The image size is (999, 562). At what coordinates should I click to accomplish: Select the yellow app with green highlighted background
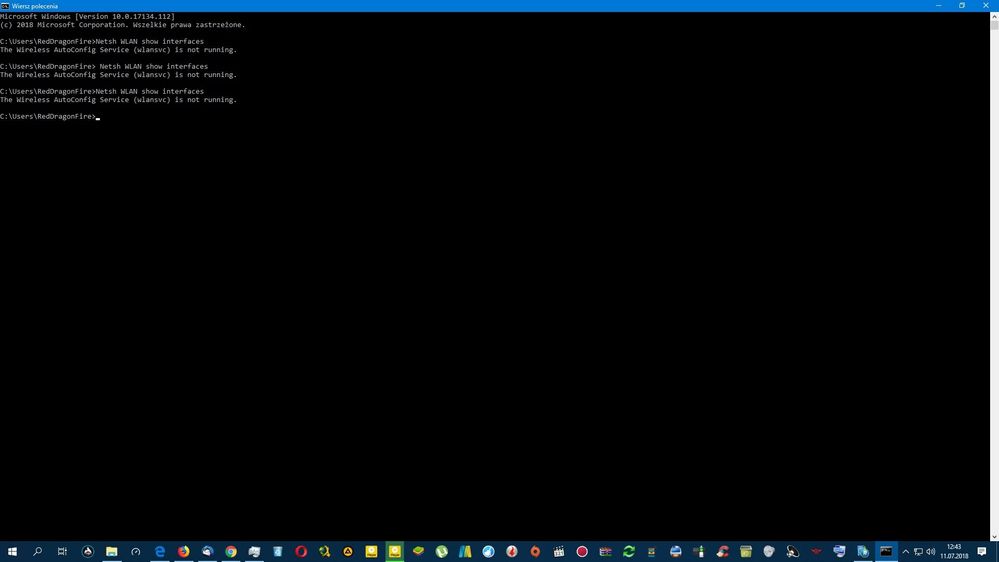pyautogui.click(x=395, y=551)
